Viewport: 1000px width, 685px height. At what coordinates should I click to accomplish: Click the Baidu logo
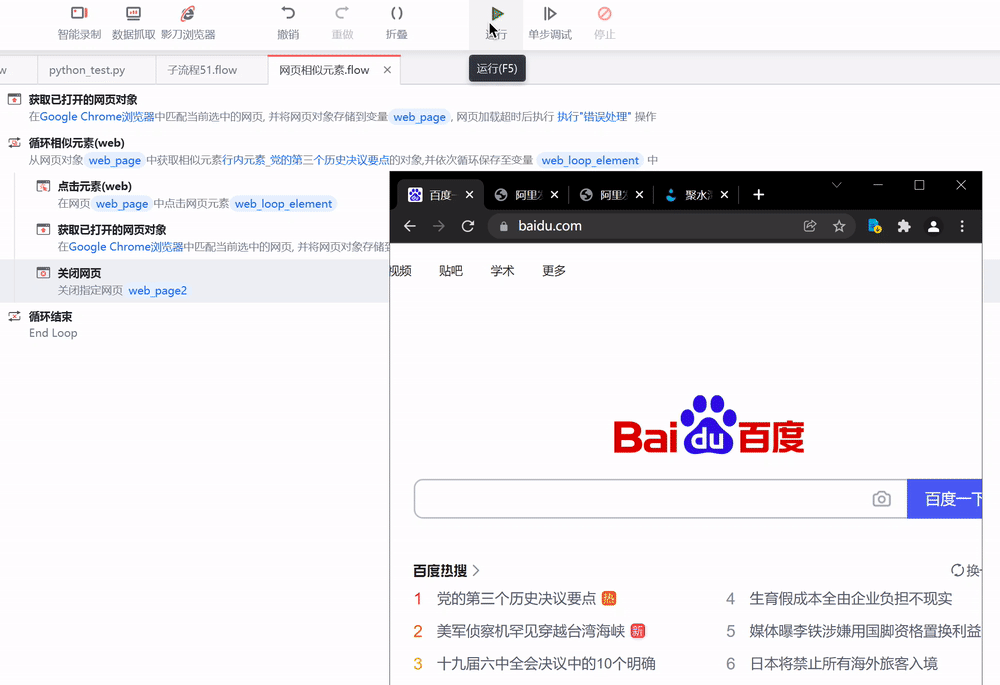coord(709,425)
